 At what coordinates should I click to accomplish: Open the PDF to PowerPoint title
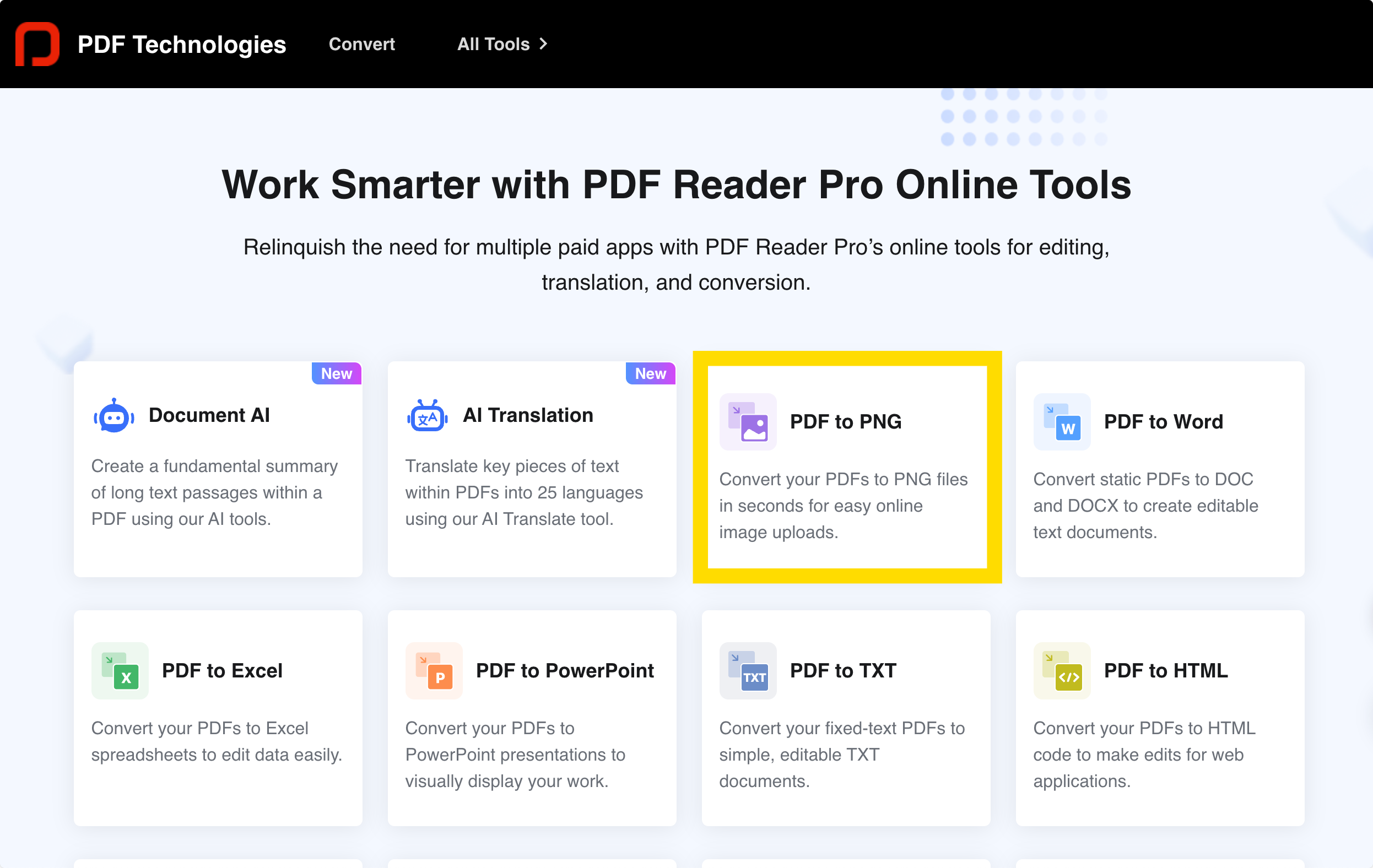(x=565, y=671)
